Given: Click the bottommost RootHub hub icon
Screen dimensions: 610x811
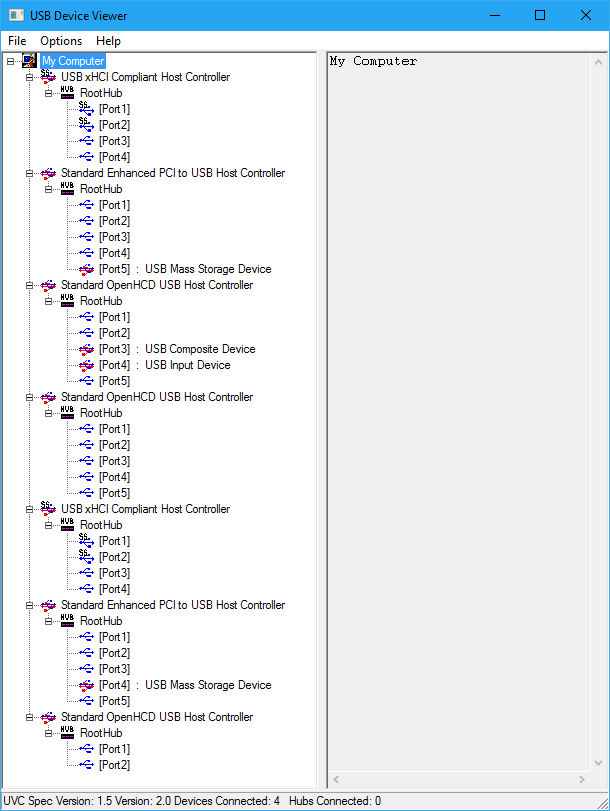Looking at the screenshot, I should tap(67, 733).
